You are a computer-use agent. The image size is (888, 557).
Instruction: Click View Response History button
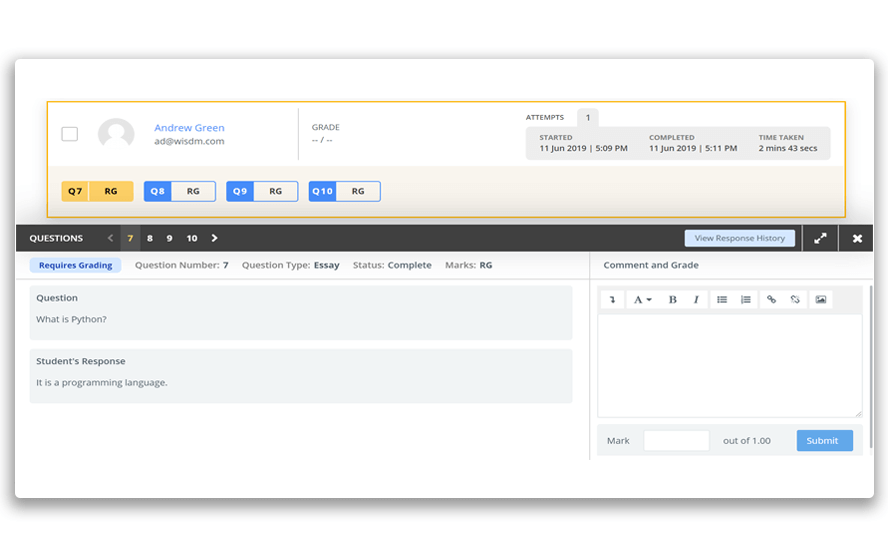(740, 238)
